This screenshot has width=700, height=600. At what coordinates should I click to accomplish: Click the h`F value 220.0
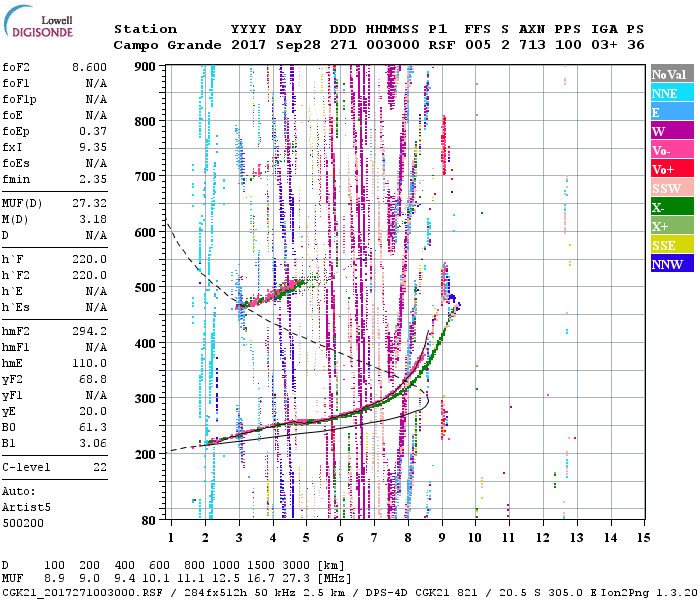[89, 259]
